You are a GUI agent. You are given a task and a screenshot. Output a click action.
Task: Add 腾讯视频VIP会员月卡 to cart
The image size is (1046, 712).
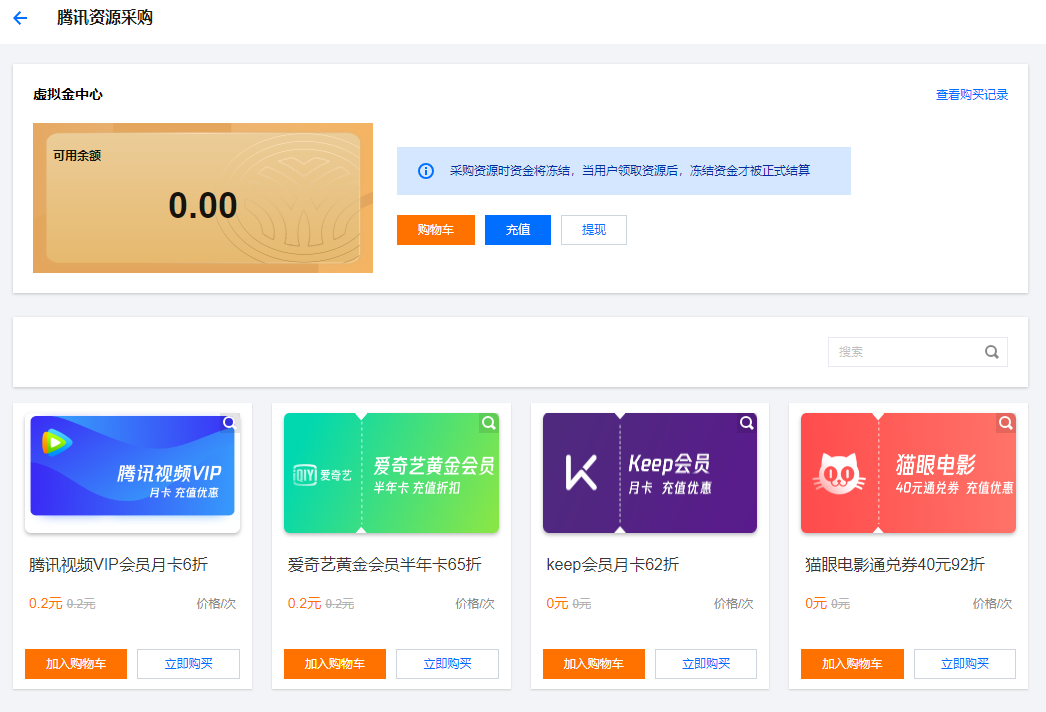76,664
